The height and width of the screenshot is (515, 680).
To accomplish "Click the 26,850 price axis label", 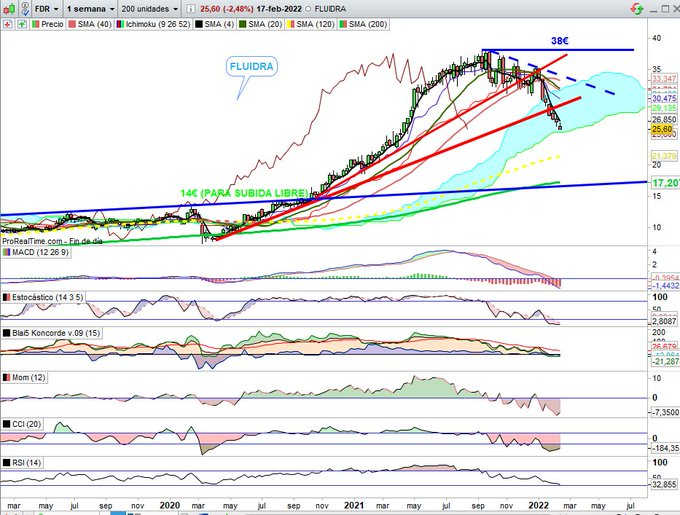I will click(x=664, y=120).
